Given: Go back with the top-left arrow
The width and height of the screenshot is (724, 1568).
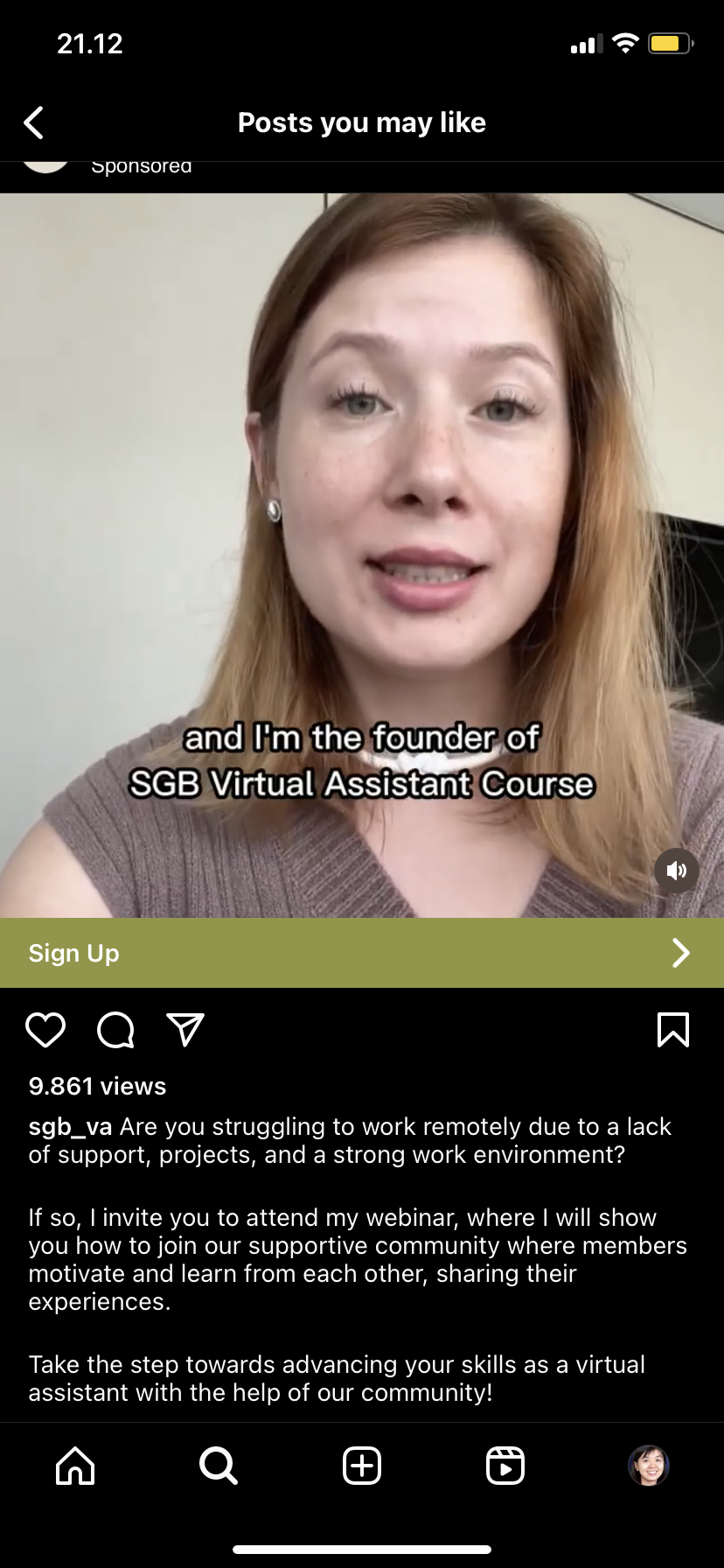Looking at the screenshot, I should click(x=33, y=123).
